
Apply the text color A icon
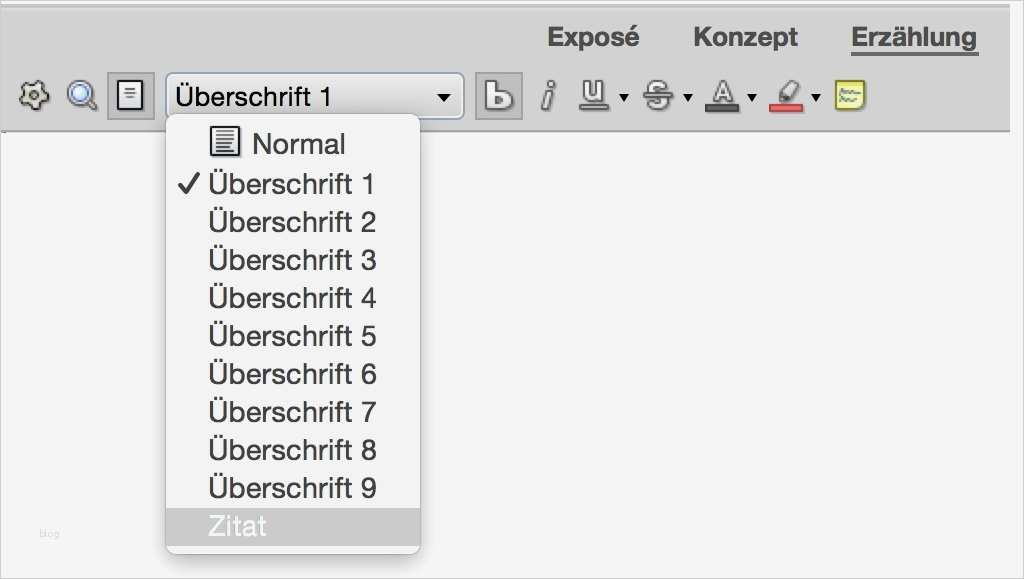721,96
